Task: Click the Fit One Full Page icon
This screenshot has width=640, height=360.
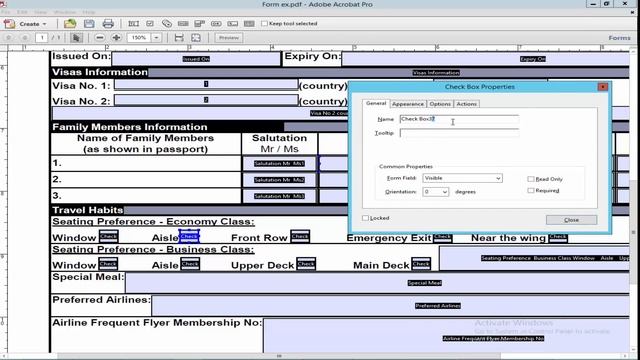Action: [196, 38]
